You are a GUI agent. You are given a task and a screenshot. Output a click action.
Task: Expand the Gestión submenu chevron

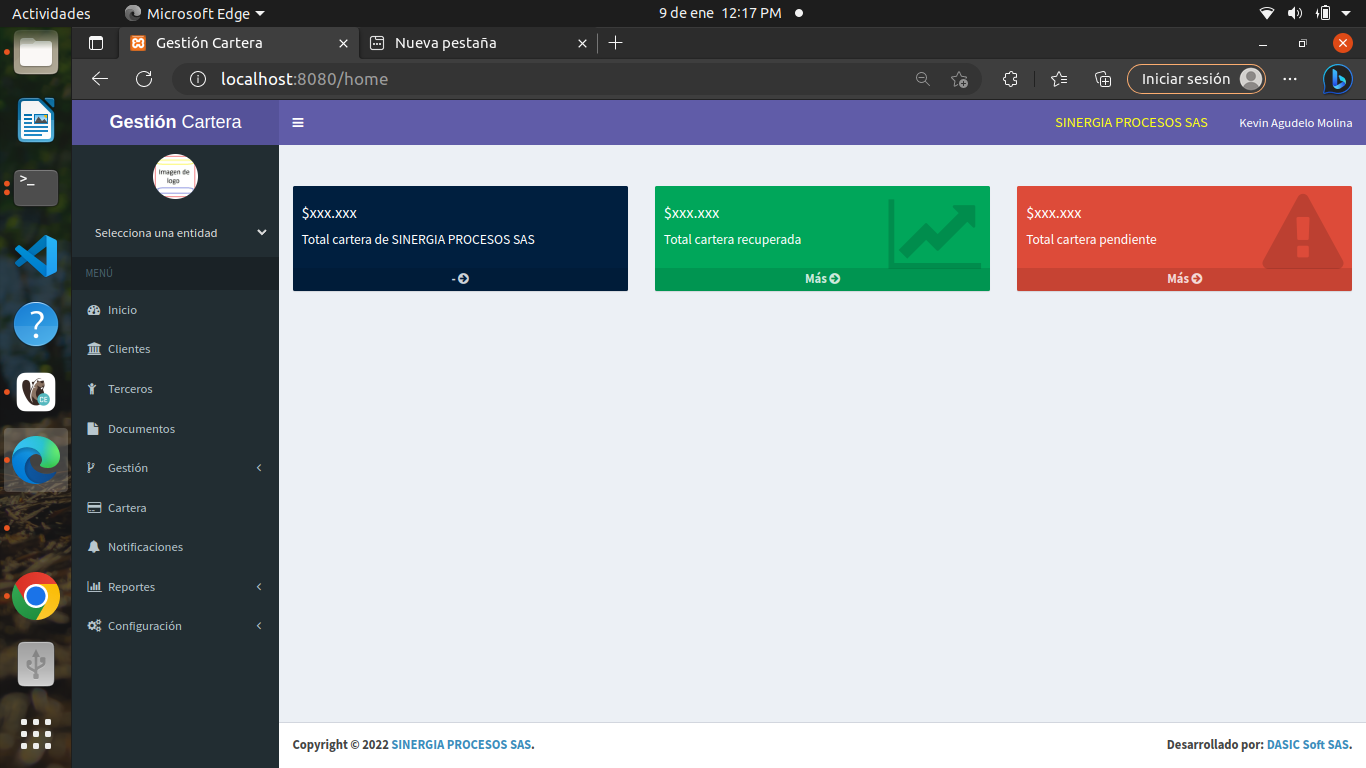pyautogui.click(x=259, y=468)
